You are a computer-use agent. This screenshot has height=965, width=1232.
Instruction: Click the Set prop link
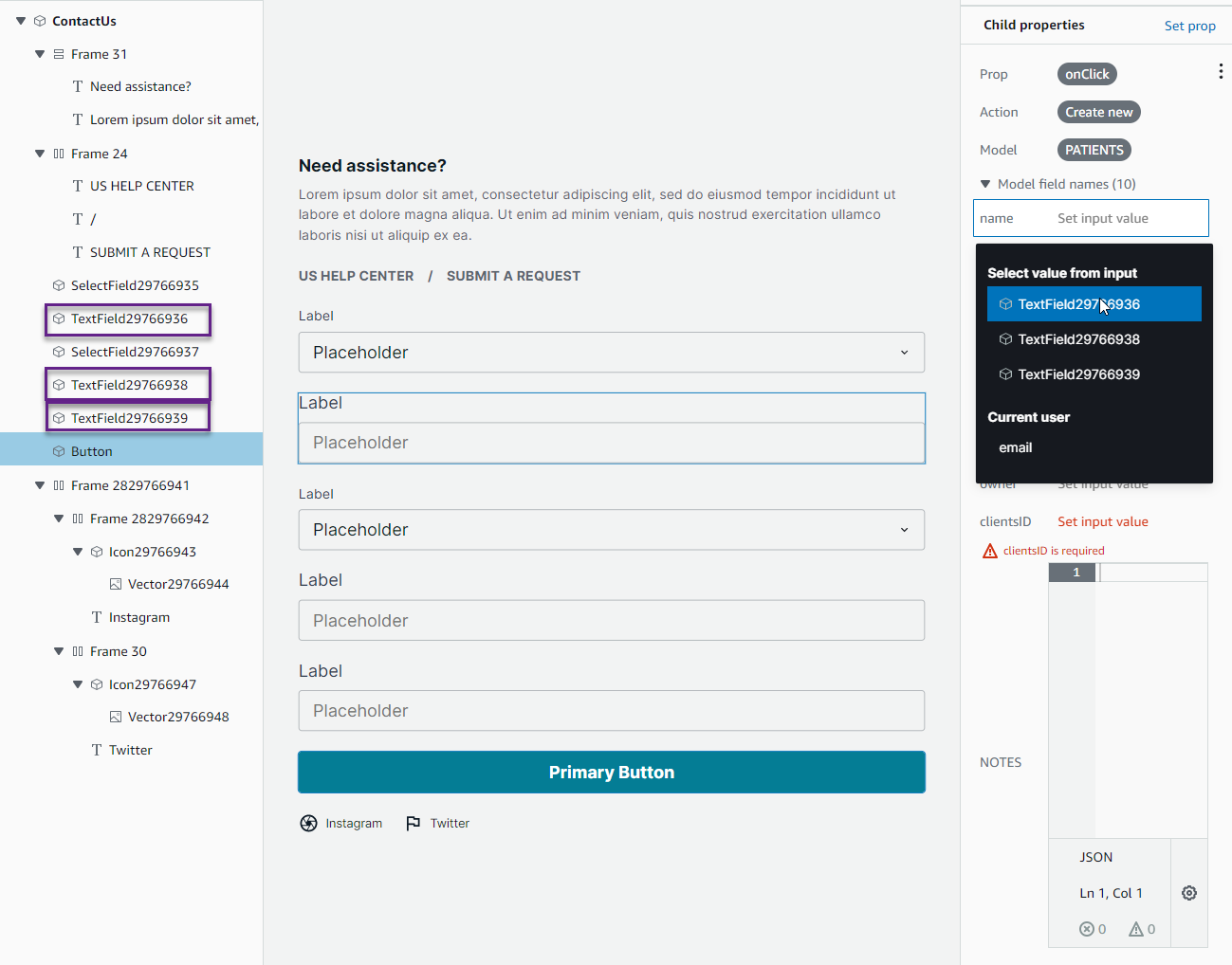pyautogui.click(x=1189, y=26)
